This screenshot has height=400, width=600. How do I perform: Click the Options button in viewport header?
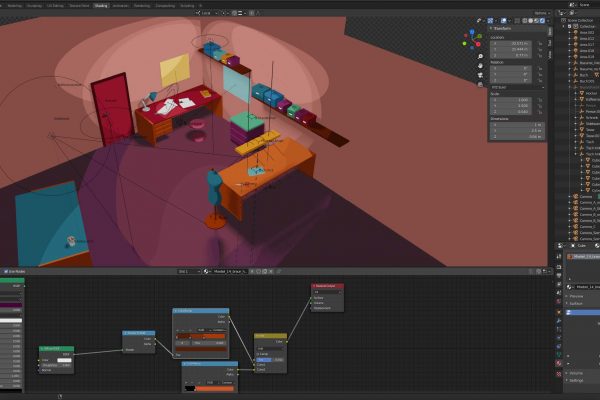coord(538,12)
